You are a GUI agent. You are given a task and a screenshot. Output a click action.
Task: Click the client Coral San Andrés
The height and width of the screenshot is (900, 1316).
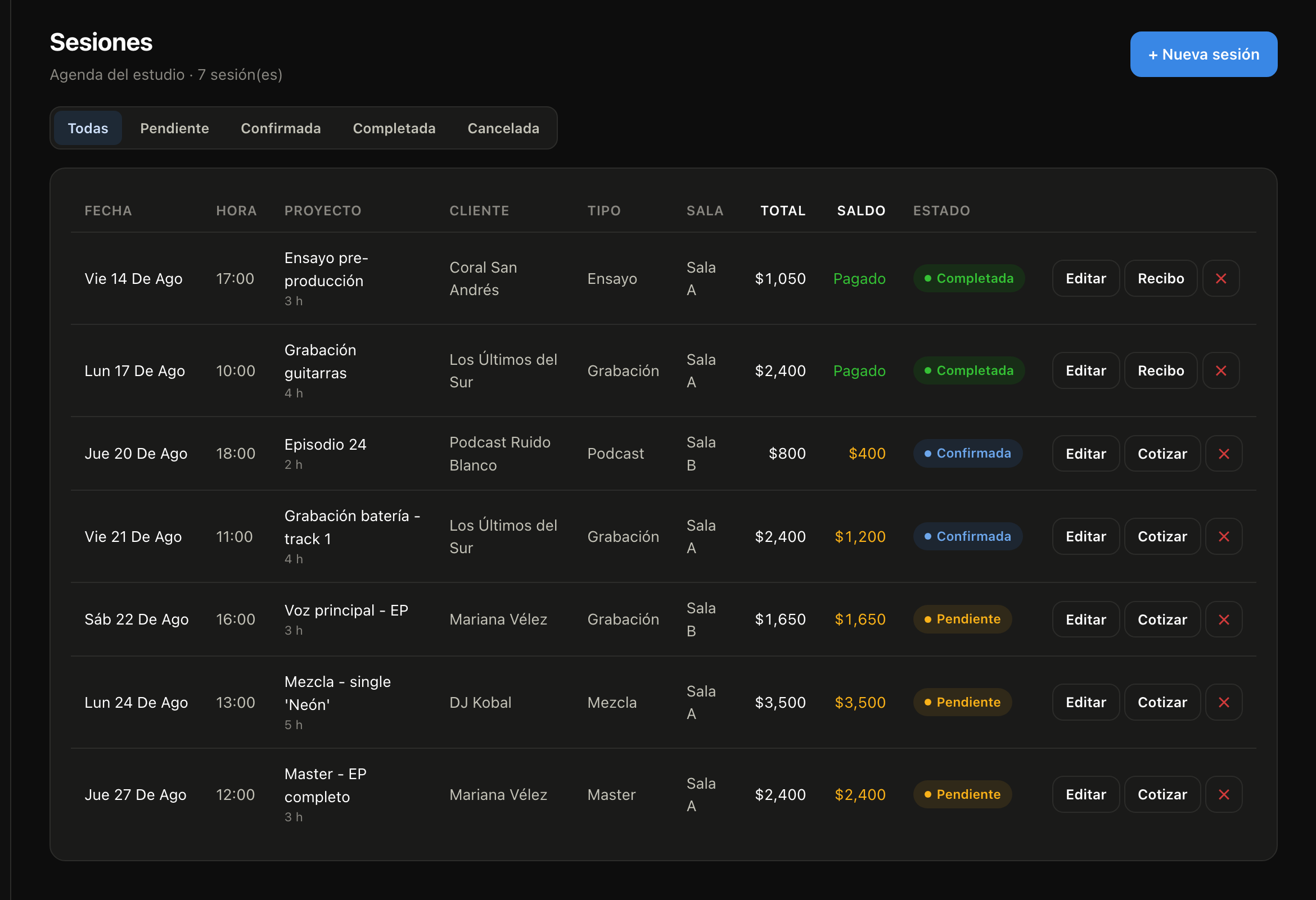483,278
